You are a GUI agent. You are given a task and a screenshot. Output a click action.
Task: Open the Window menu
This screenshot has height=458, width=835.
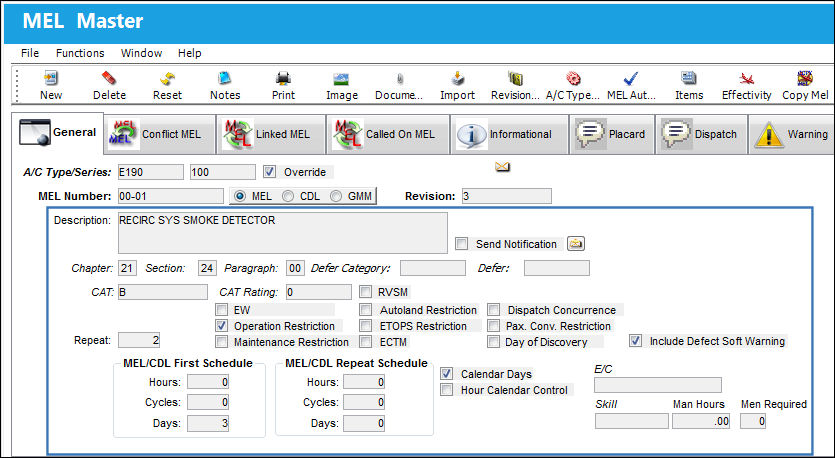coord(141,53)
